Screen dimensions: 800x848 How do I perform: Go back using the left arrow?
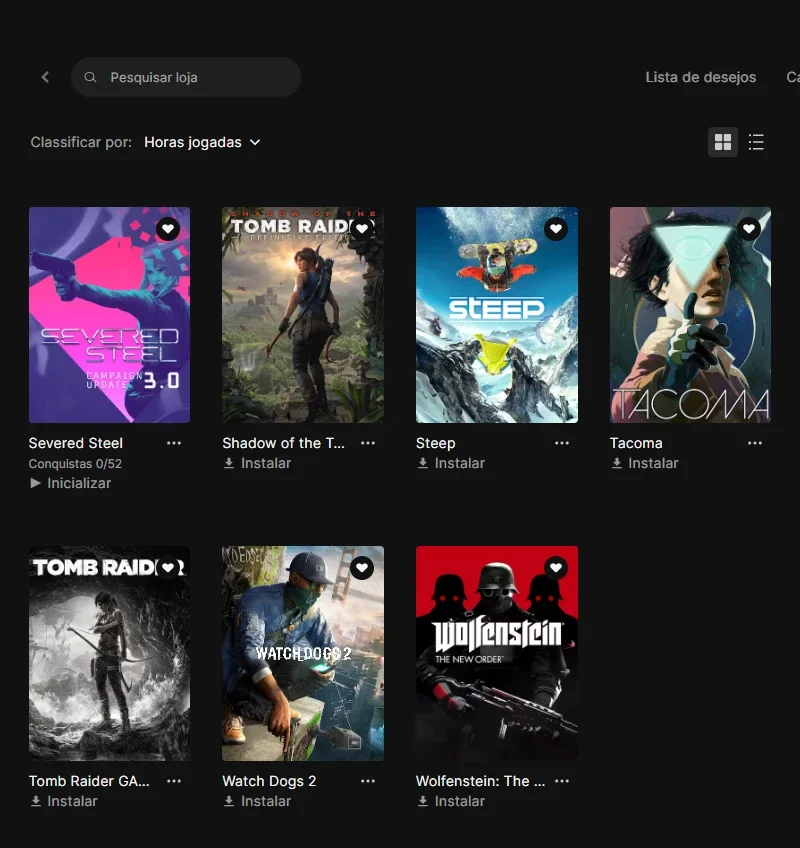tap(45, 77)
